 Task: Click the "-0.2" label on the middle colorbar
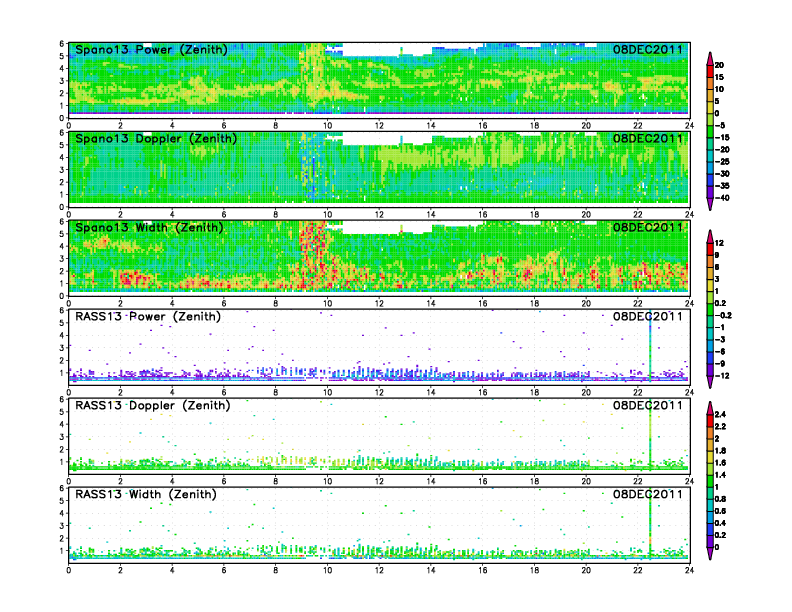tap(723, 316)
